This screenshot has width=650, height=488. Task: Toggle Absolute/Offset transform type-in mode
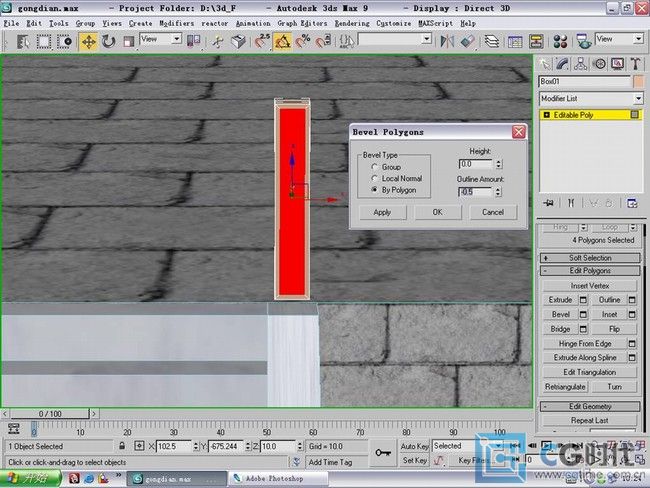point(139,446)
